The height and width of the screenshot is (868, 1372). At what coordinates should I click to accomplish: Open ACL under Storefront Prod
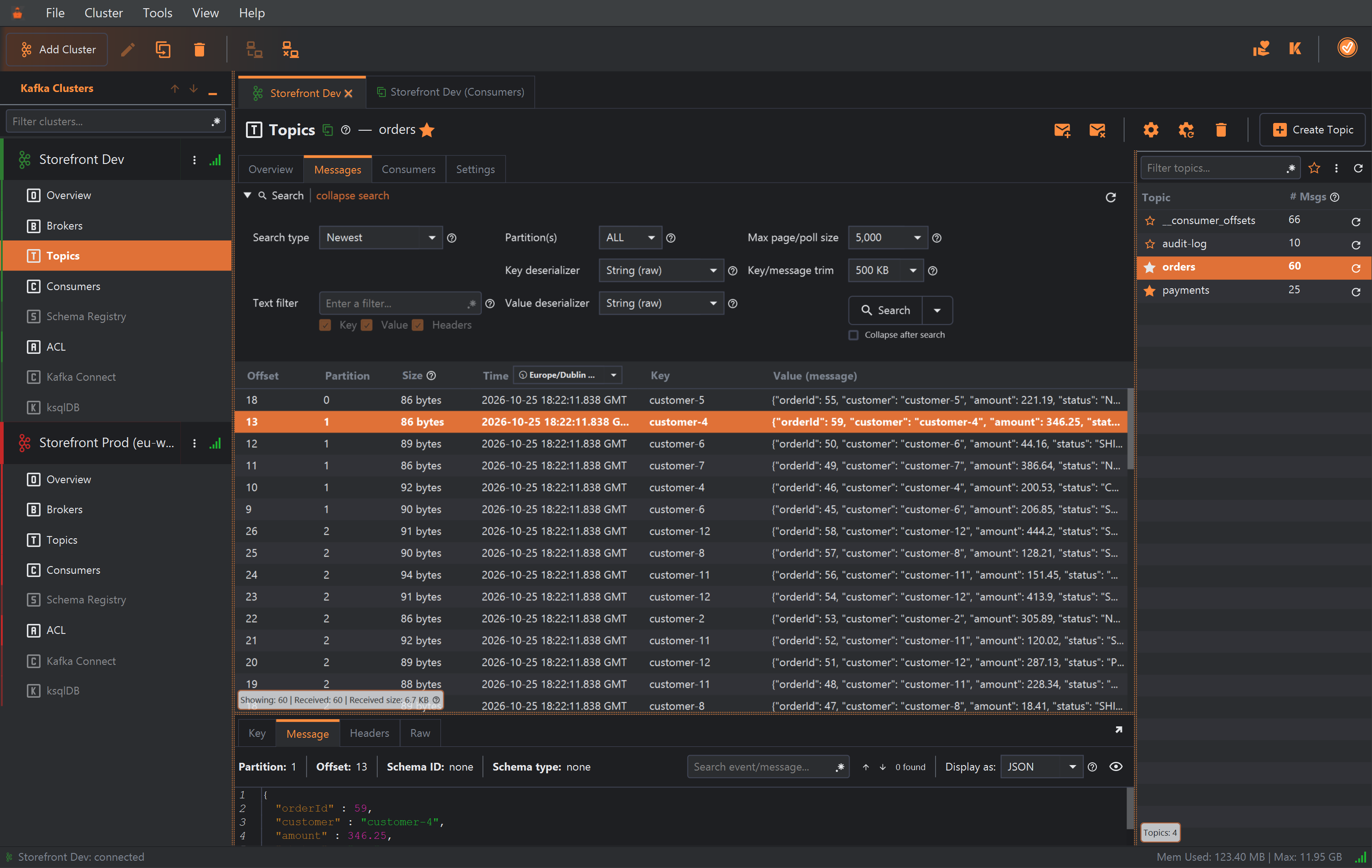tap(117, 630)
